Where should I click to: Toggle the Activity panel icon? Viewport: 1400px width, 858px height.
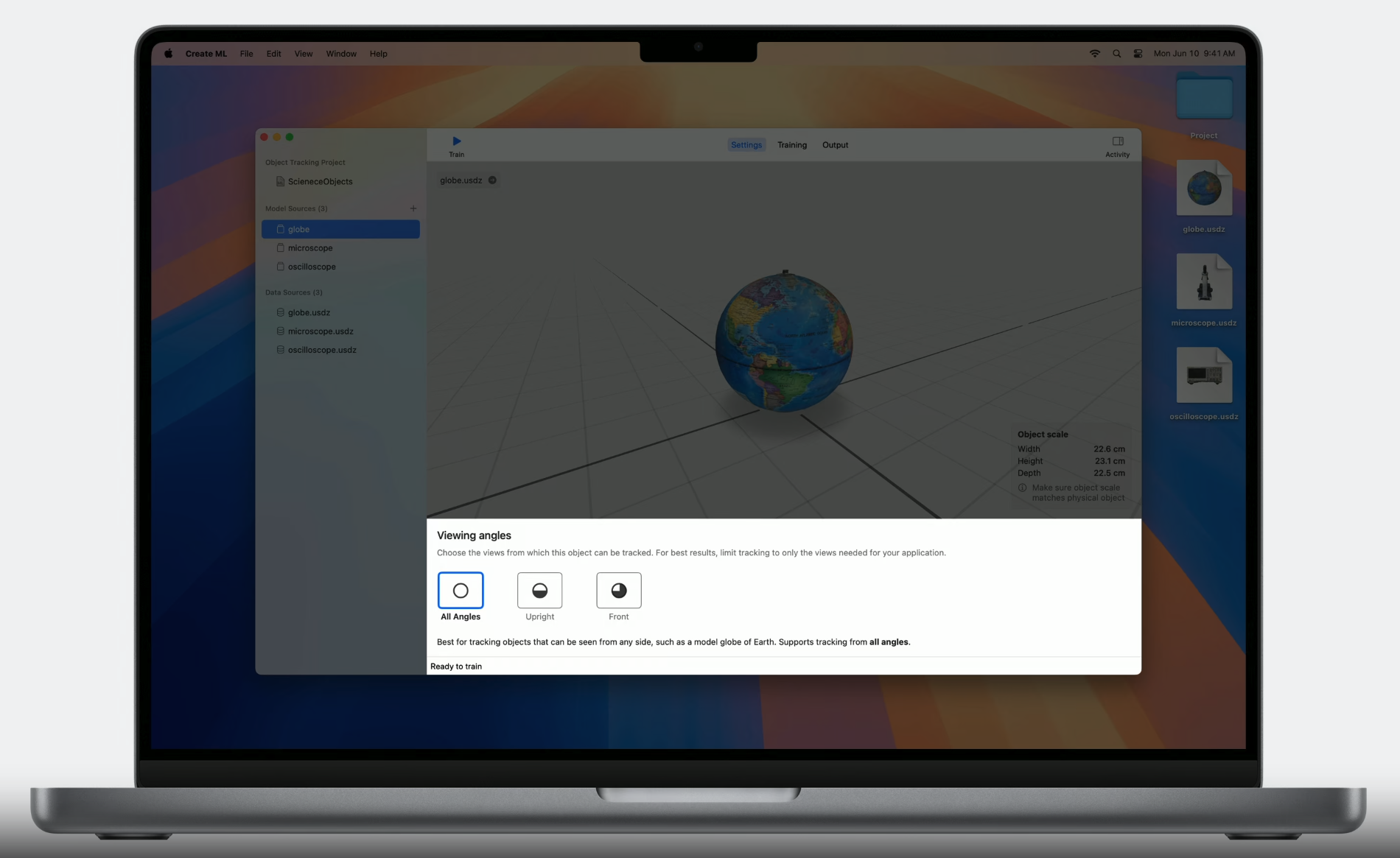(1117, 141)
